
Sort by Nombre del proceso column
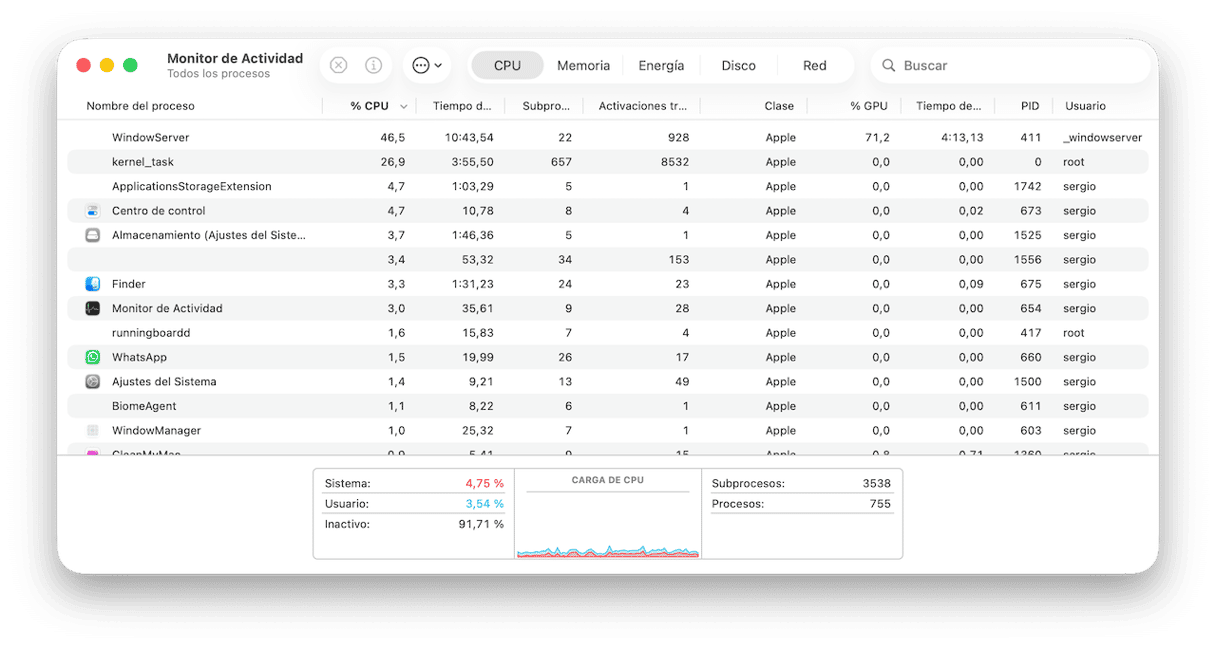coord(140,106)
